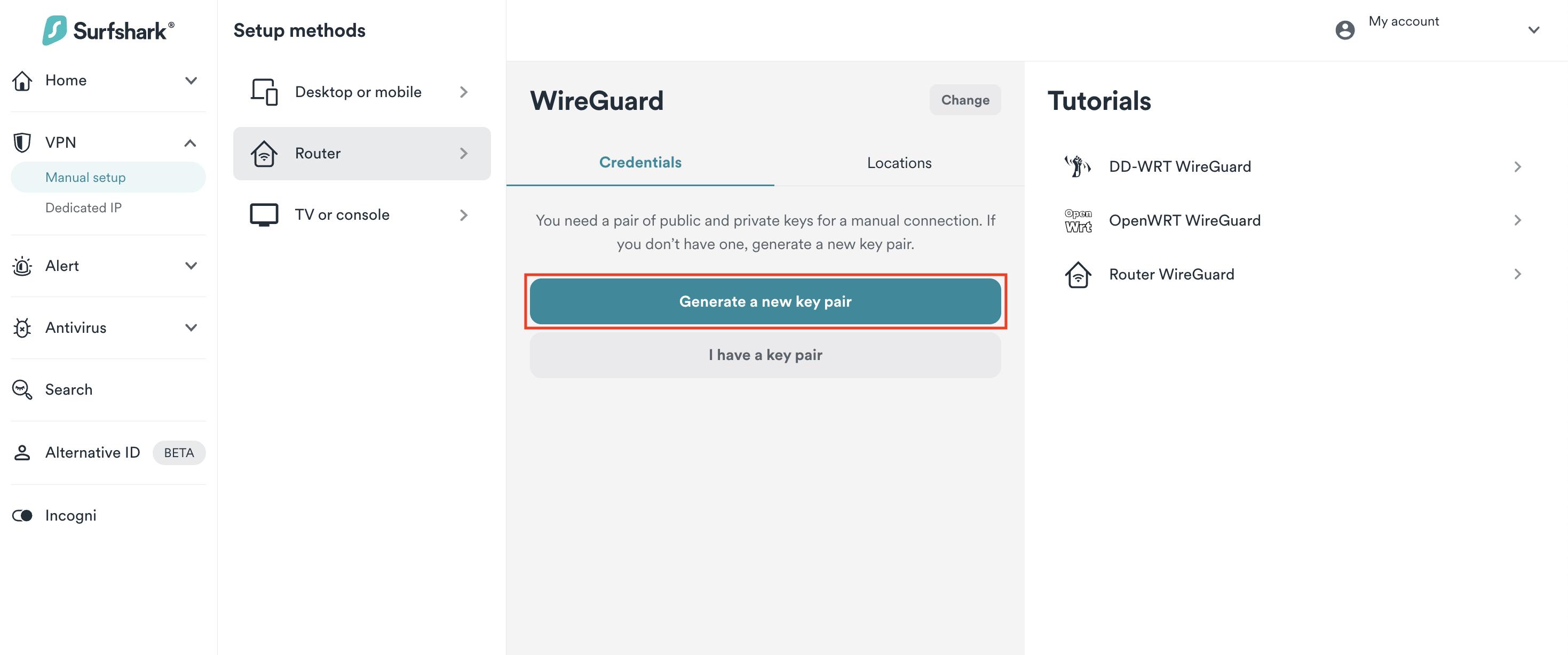
Task: Collapse the VPN section
Action: (x=191, y=142)
